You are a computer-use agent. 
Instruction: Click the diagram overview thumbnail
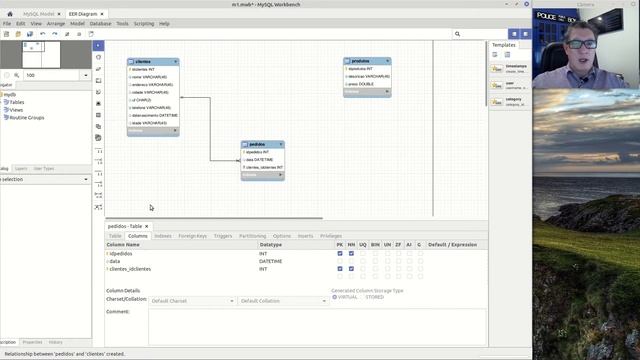(x=41, y=55)
